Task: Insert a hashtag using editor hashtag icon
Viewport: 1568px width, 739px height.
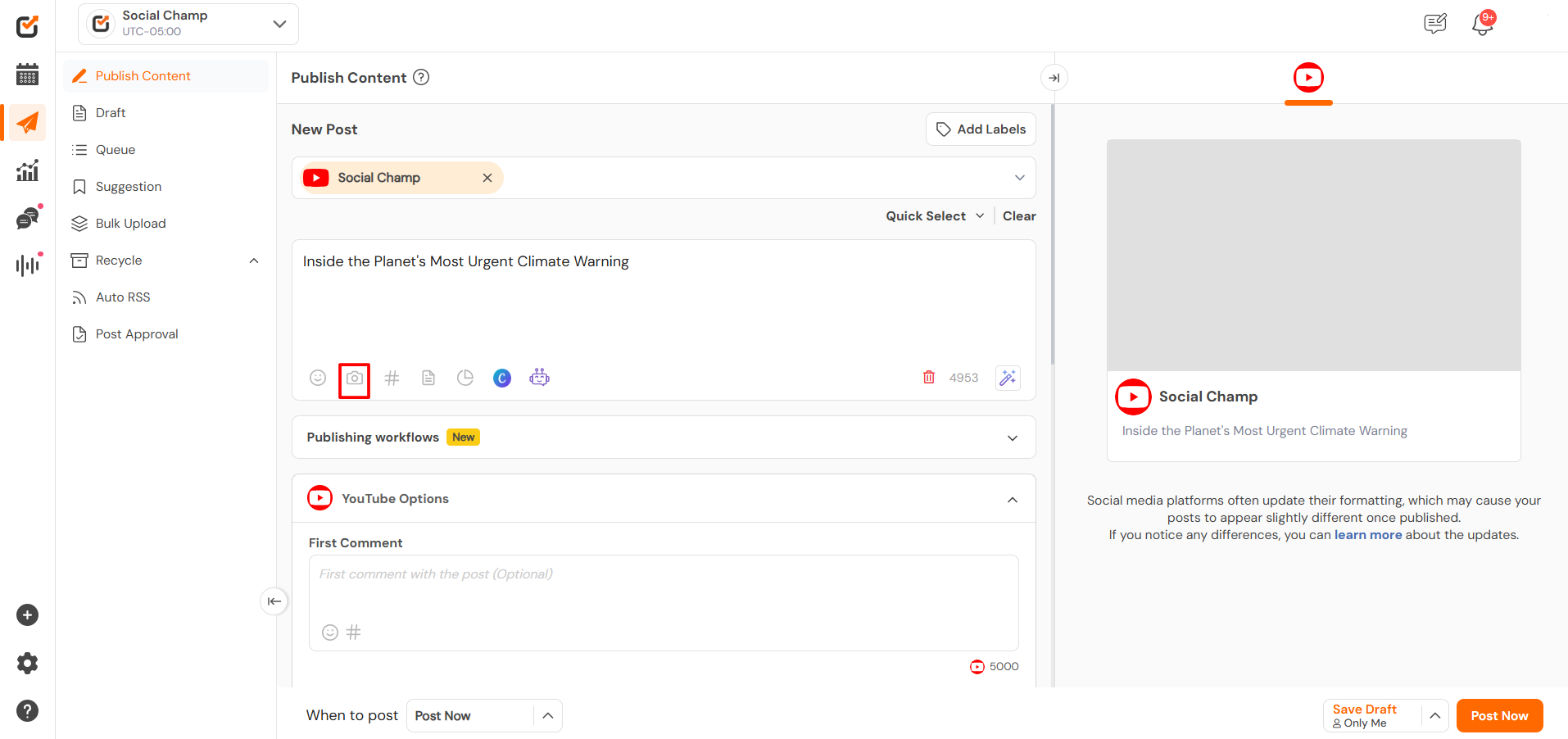Action: [x=392, y=378]
